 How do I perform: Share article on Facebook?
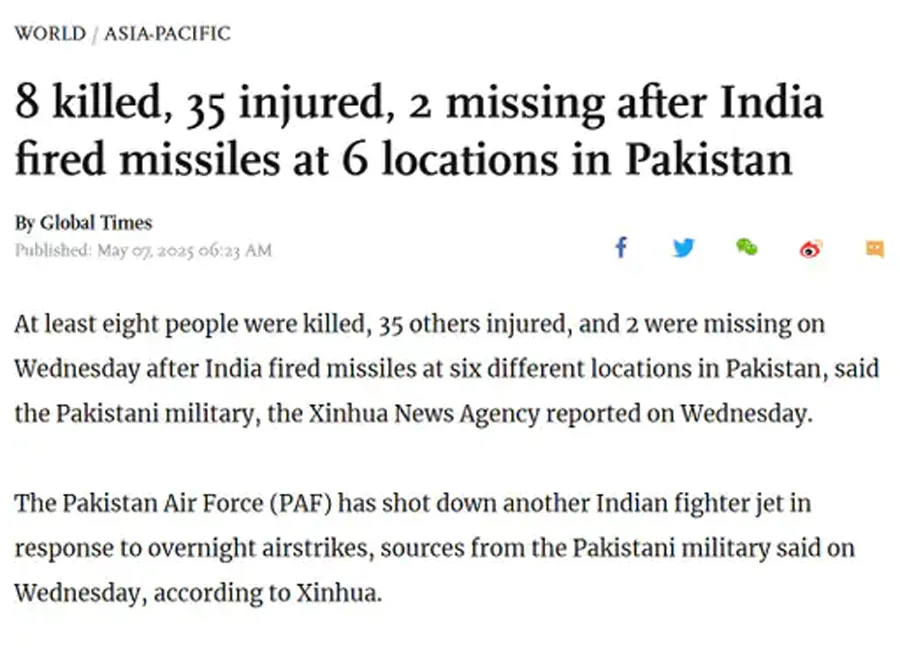coord(620,248)
